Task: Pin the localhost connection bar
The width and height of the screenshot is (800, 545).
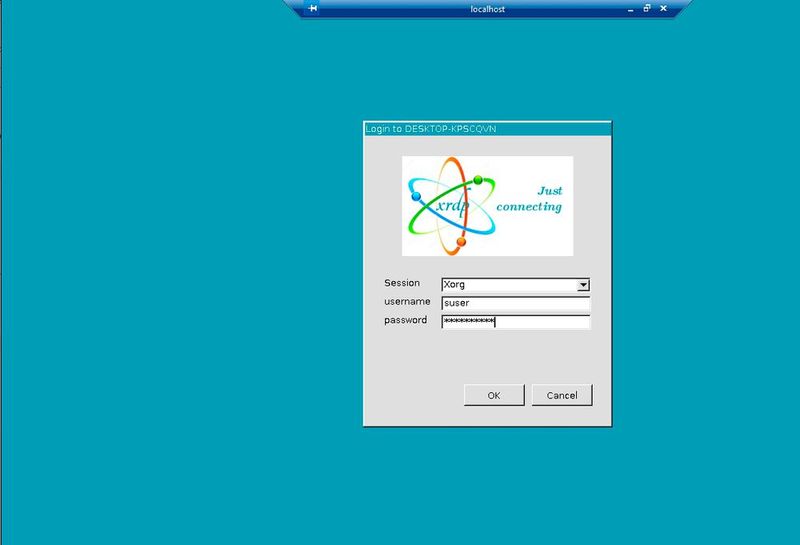Action: pos(312,8)
